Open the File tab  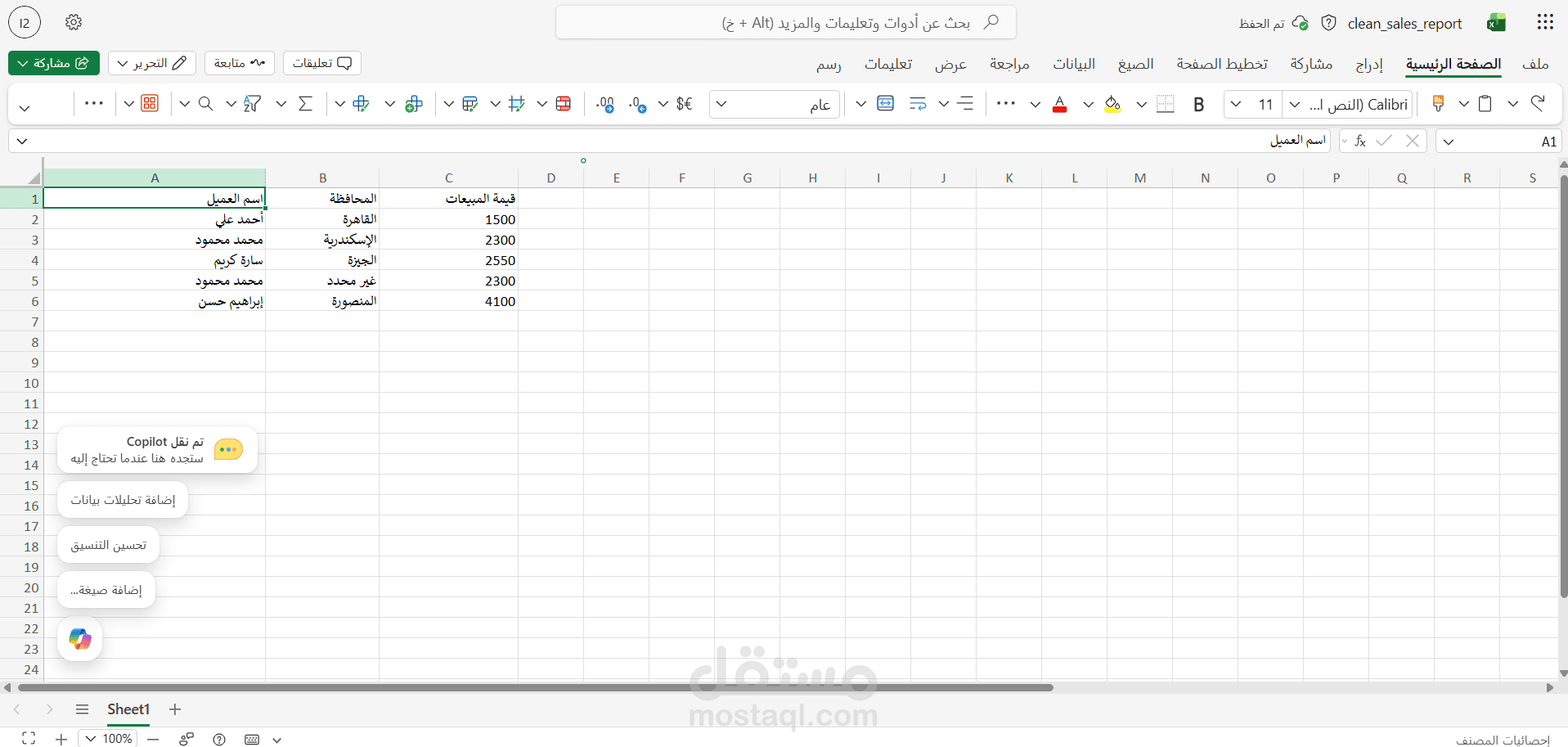pos(1535,64)
